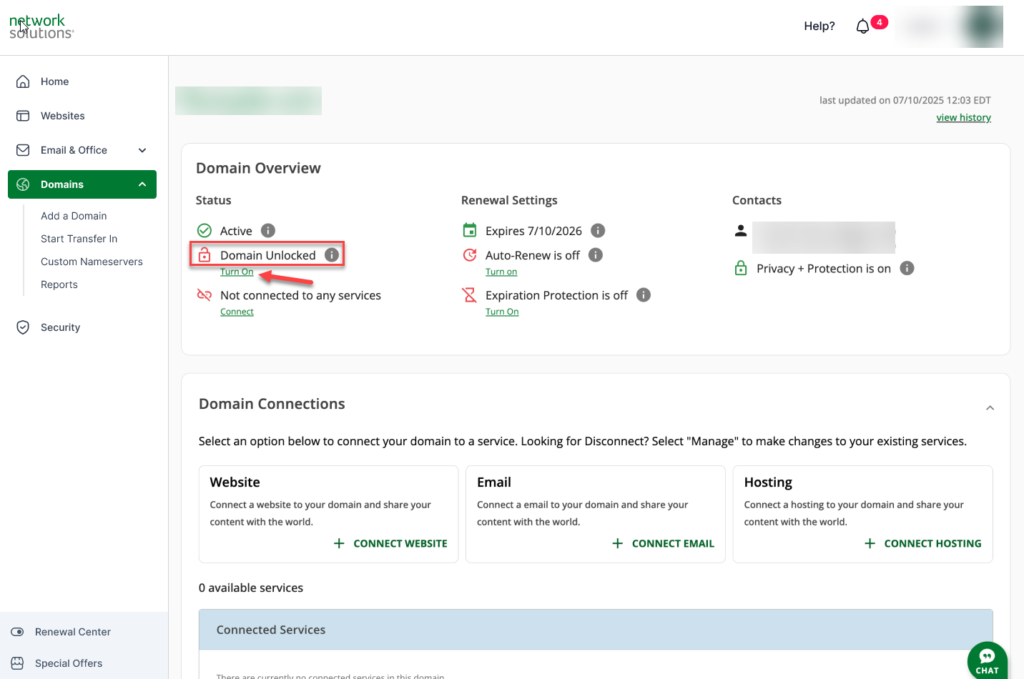Click info icon next to Domain Unlocked

pos(331,255)
